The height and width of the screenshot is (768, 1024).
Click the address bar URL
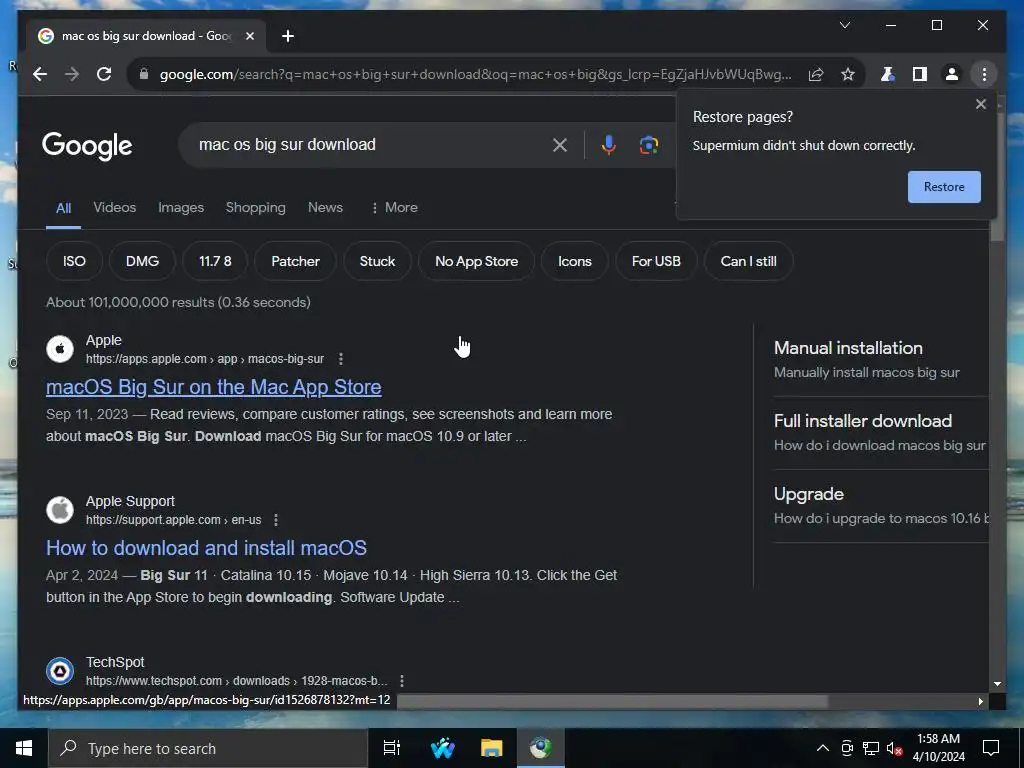tap(475, 74)
